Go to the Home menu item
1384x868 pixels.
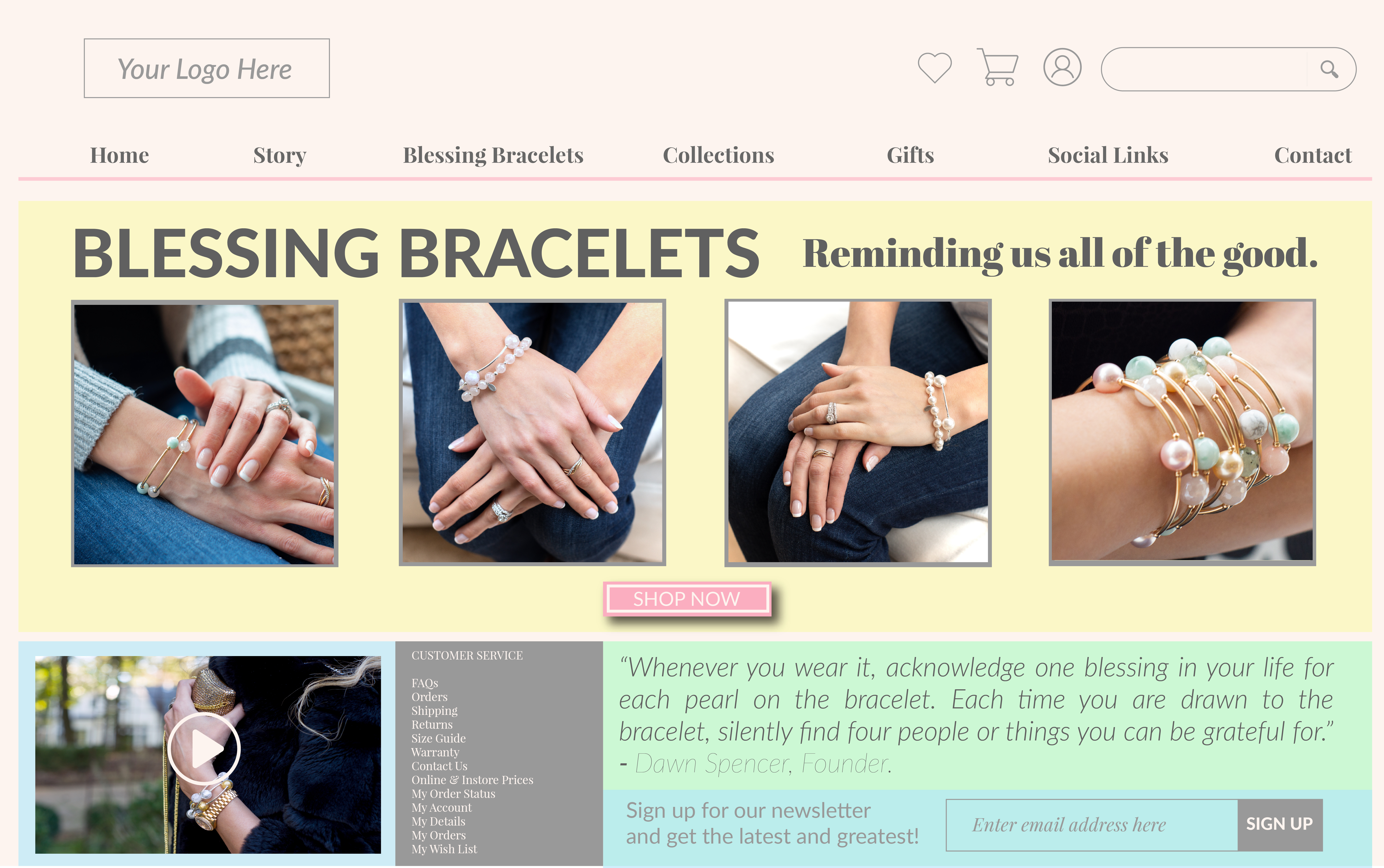(x=119, y=155)
